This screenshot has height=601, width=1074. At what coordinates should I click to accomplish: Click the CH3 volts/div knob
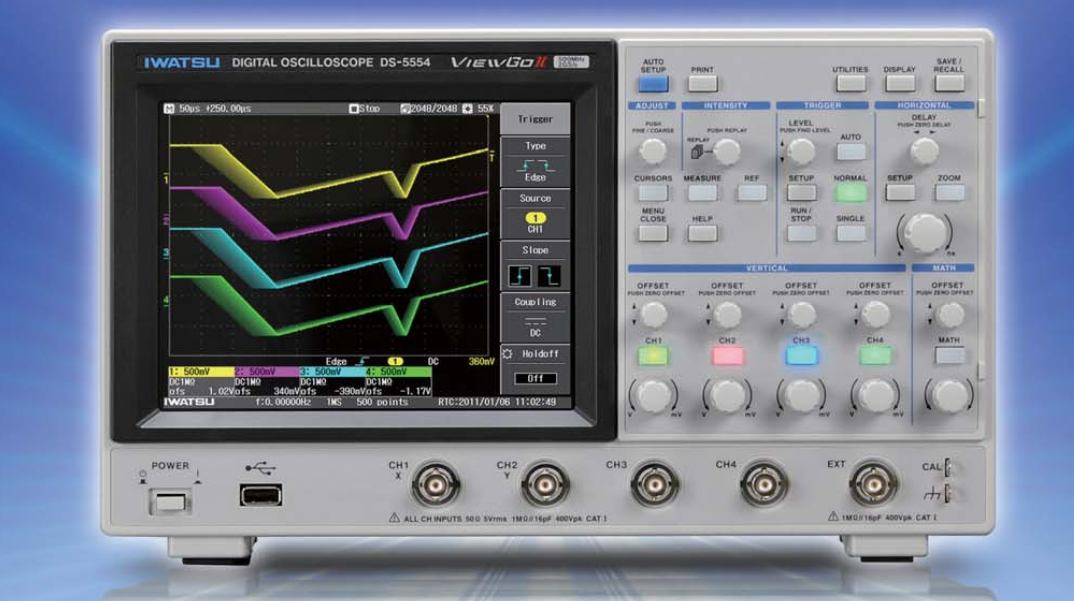801,395
